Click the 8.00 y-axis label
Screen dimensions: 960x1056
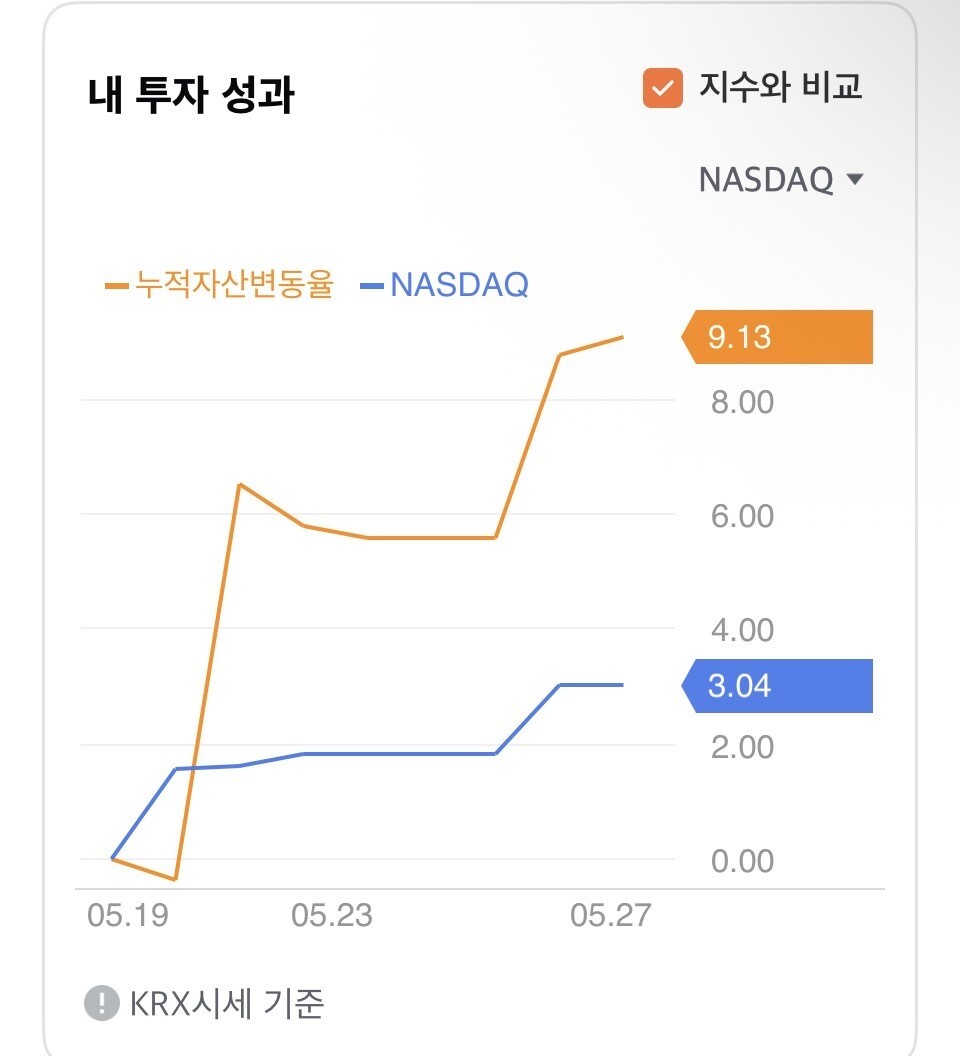(x=742, y=402)
